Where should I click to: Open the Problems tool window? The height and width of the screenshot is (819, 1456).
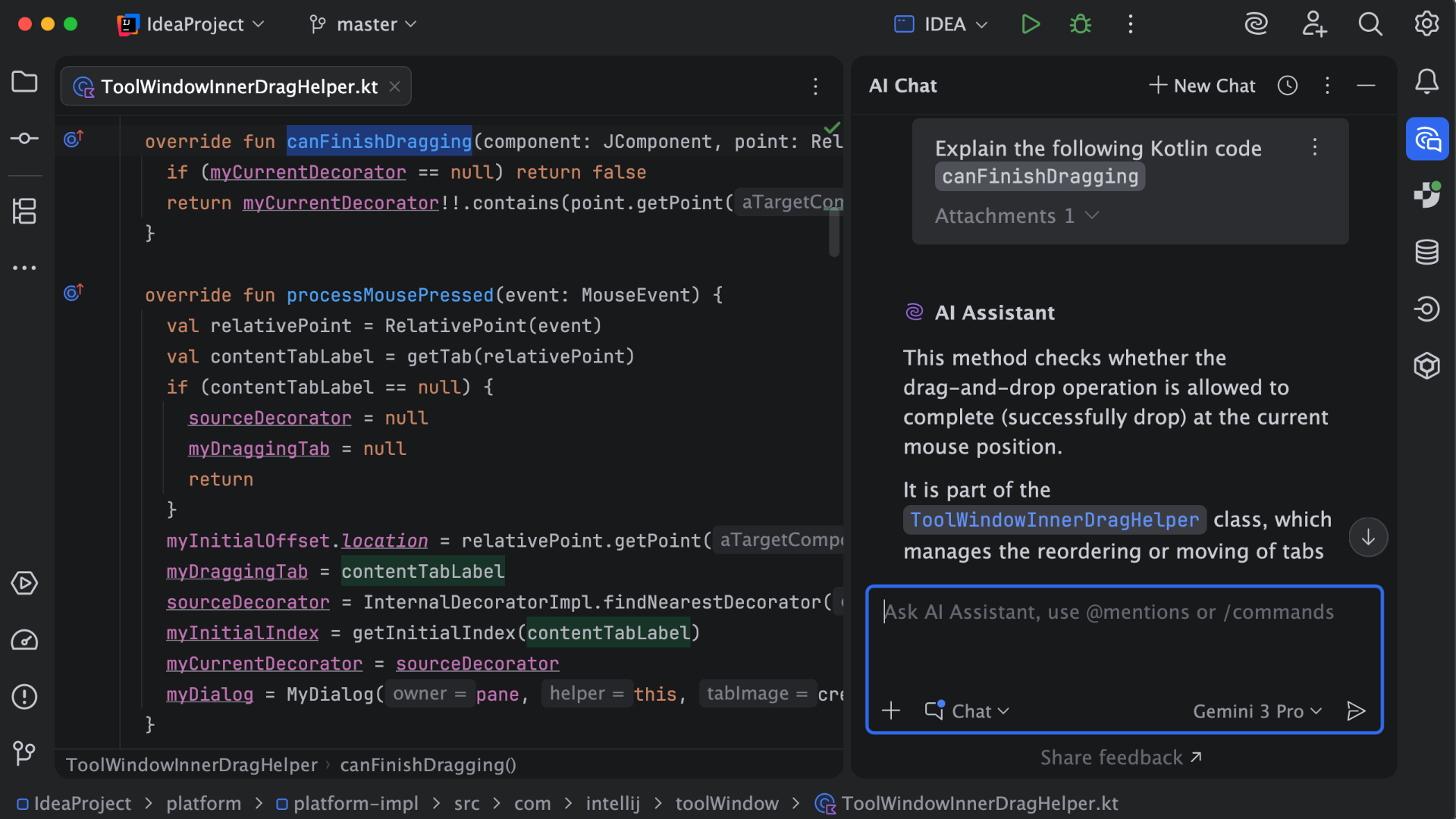tap(24, 697)
